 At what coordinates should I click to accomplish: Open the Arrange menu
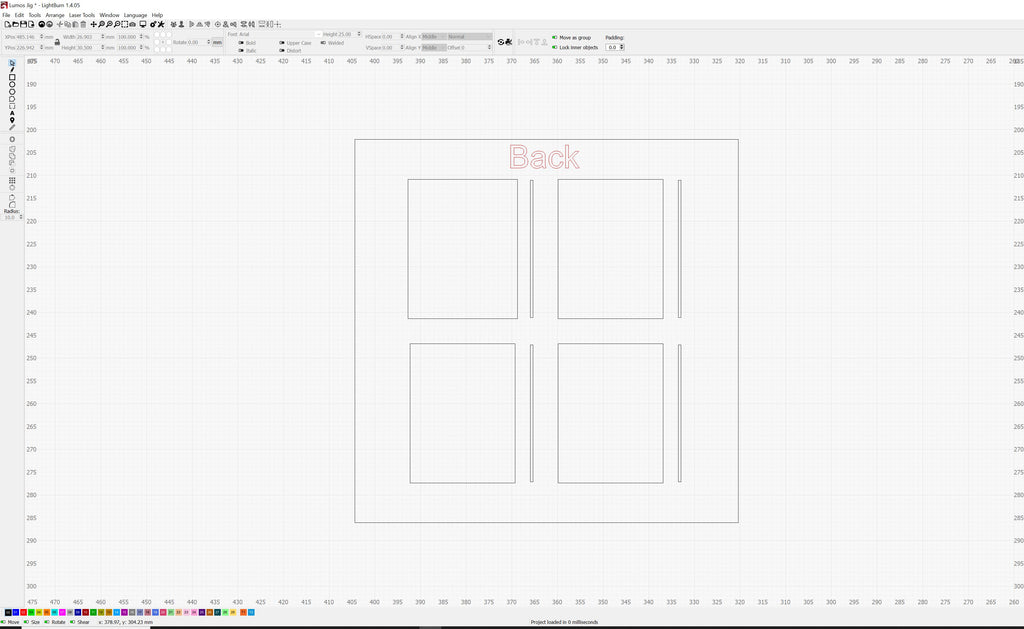click(55, 15)
